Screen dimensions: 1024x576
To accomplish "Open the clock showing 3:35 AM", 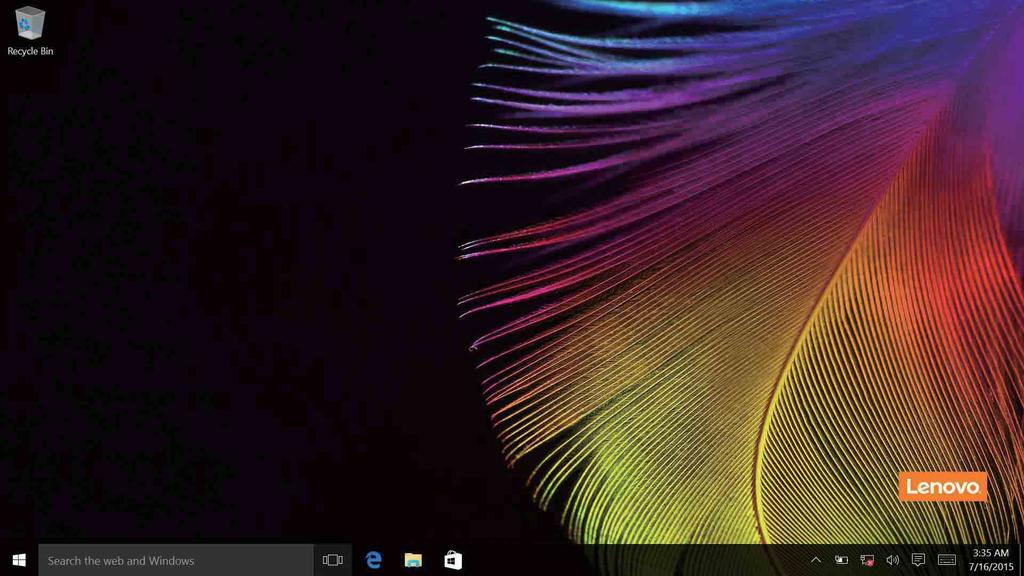I will point(991,560).
